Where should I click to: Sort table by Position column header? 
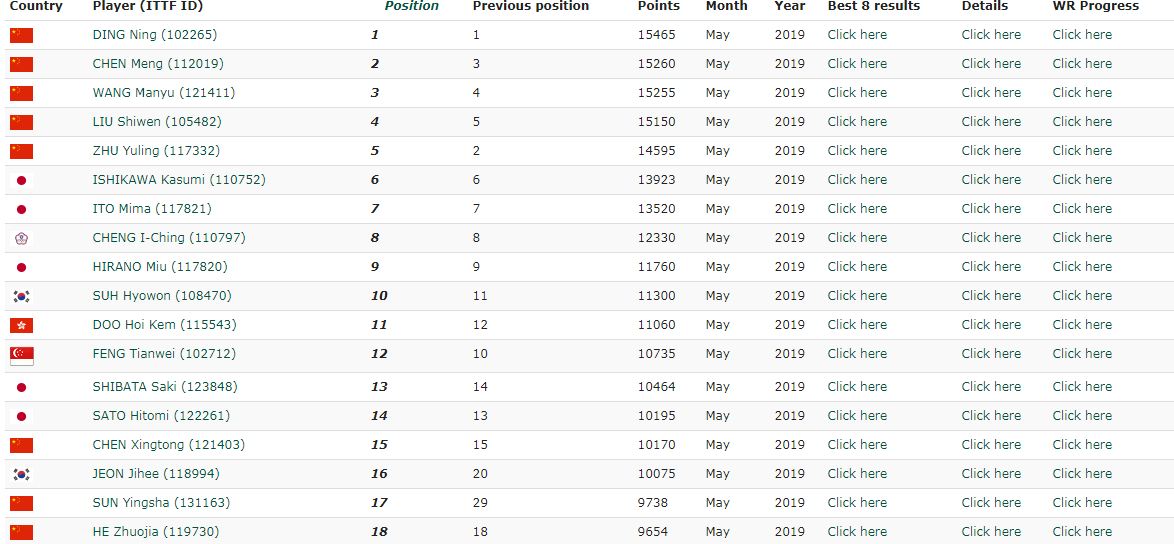pos(411,6)
